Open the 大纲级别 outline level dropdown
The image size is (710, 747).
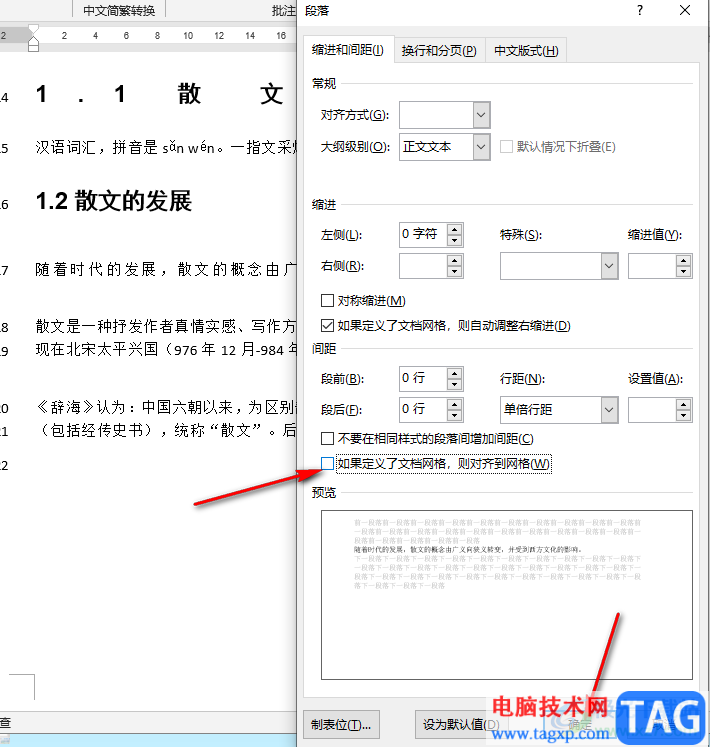tap(481, 147)
